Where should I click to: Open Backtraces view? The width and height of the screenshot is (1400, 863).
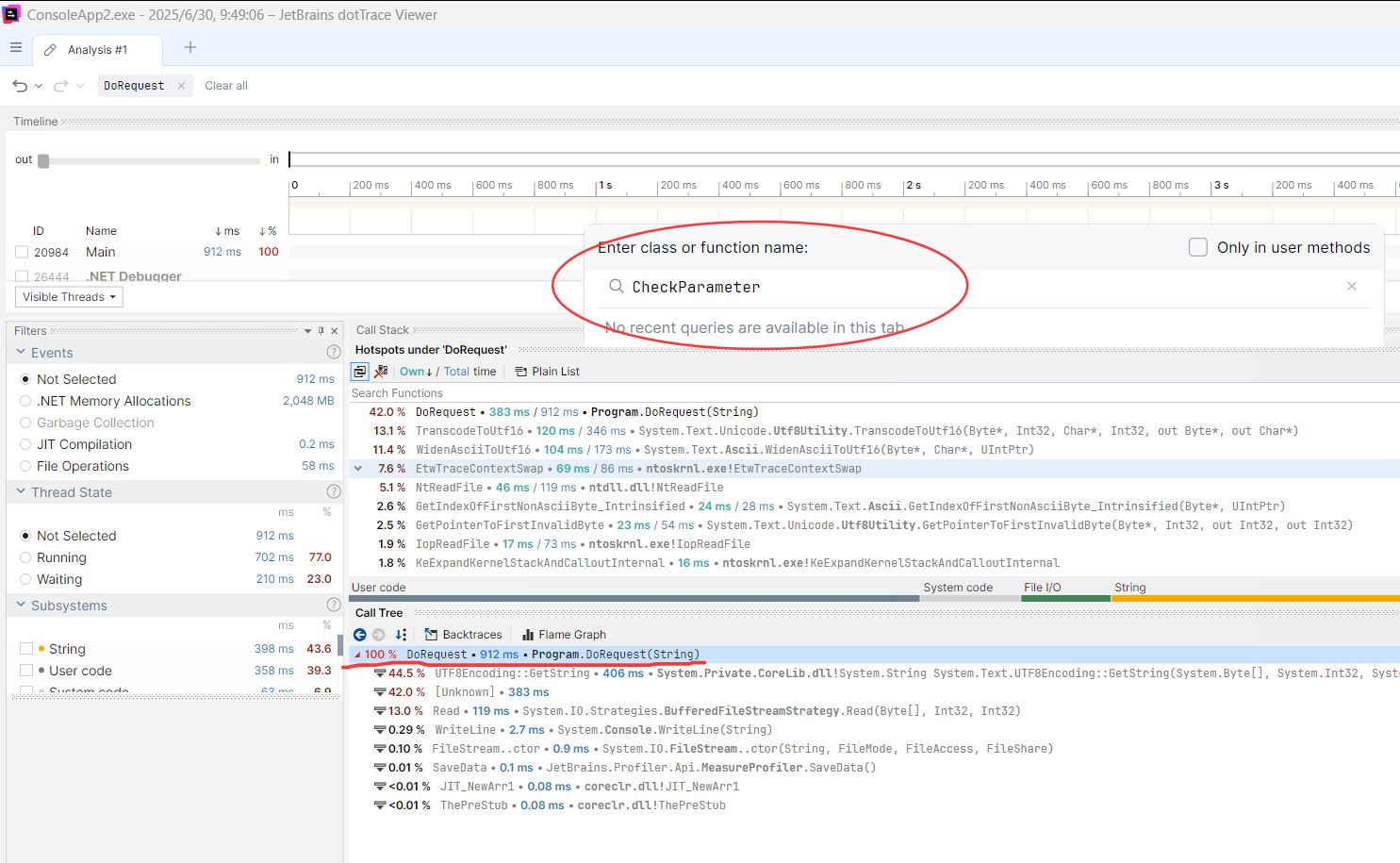click(463, 635)
